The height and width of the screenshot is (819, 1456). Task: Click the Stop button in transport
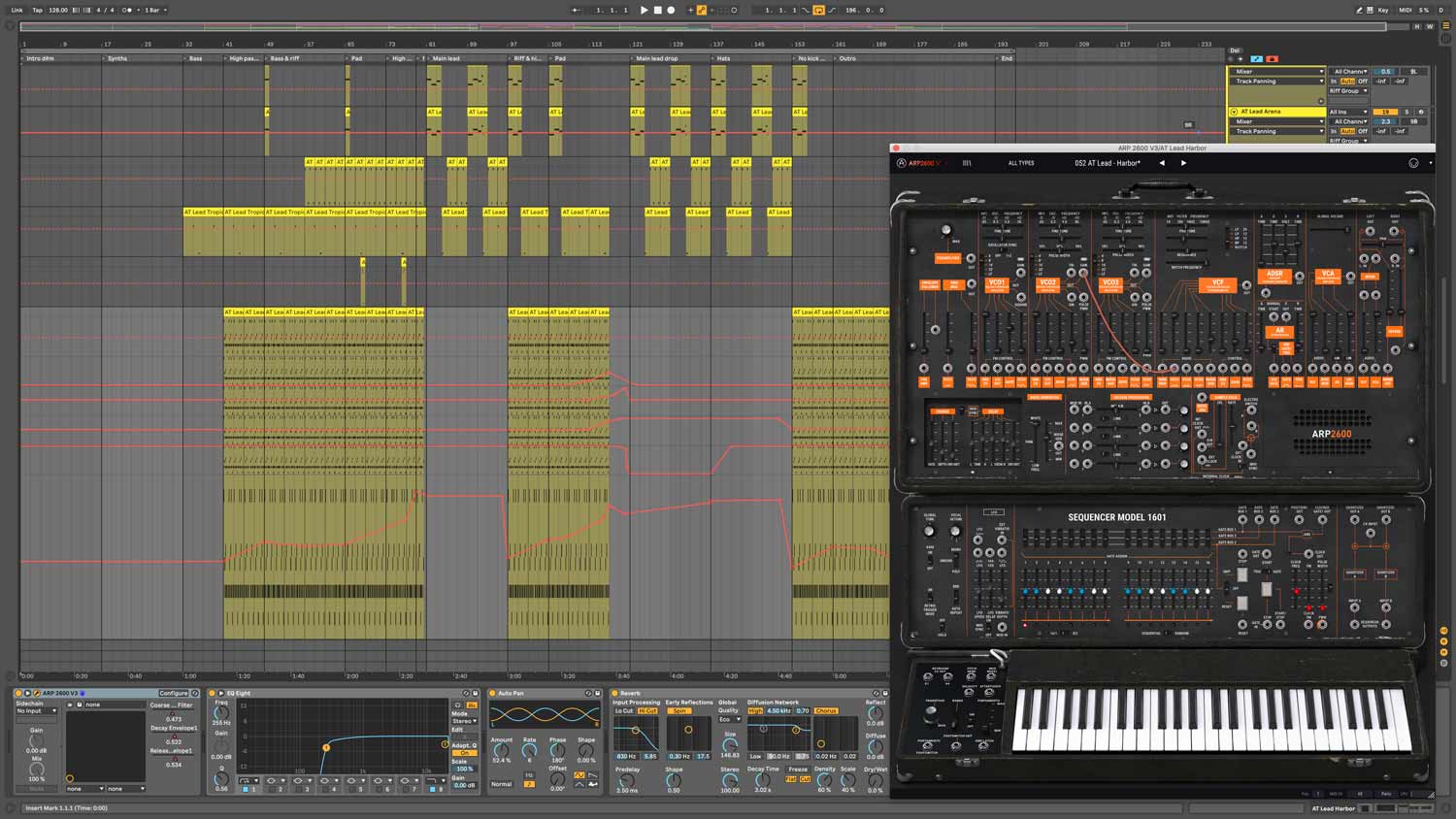[x=657, y=10]
